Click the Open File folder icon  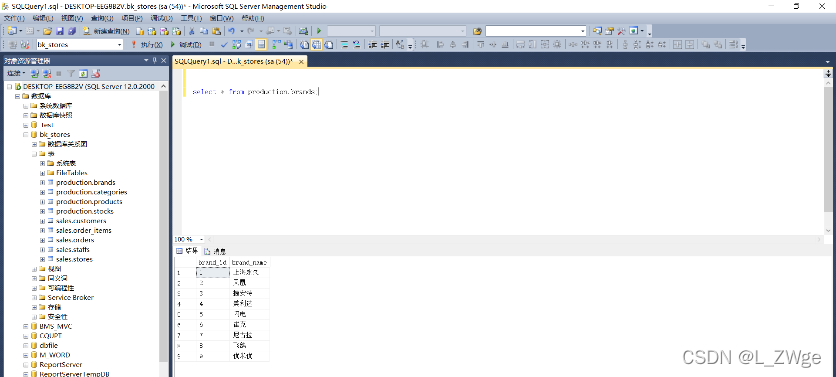pyautogui.click(x=47, y=31)
